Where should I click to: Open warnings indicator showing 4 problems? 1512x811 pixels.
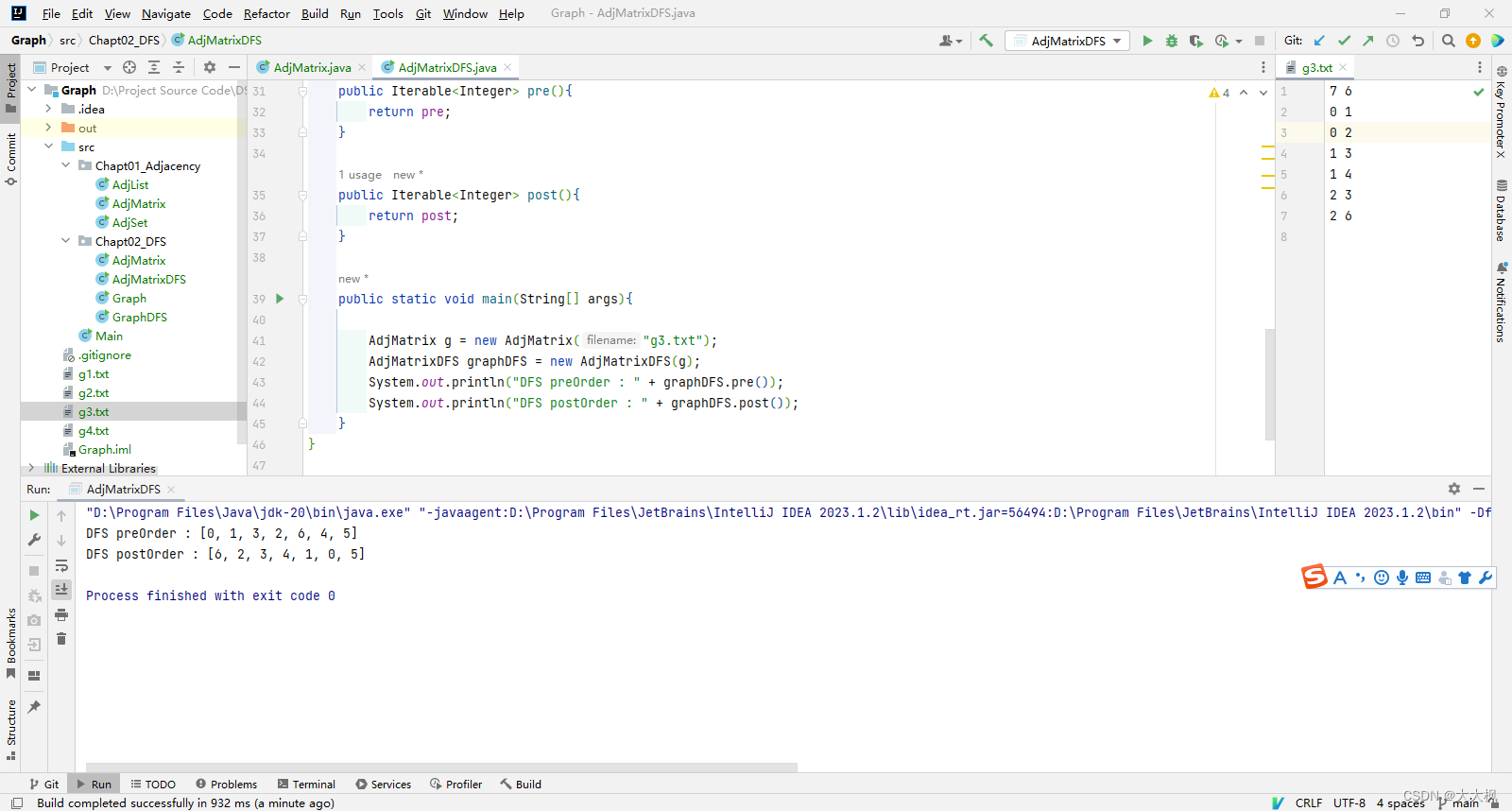1219,93
